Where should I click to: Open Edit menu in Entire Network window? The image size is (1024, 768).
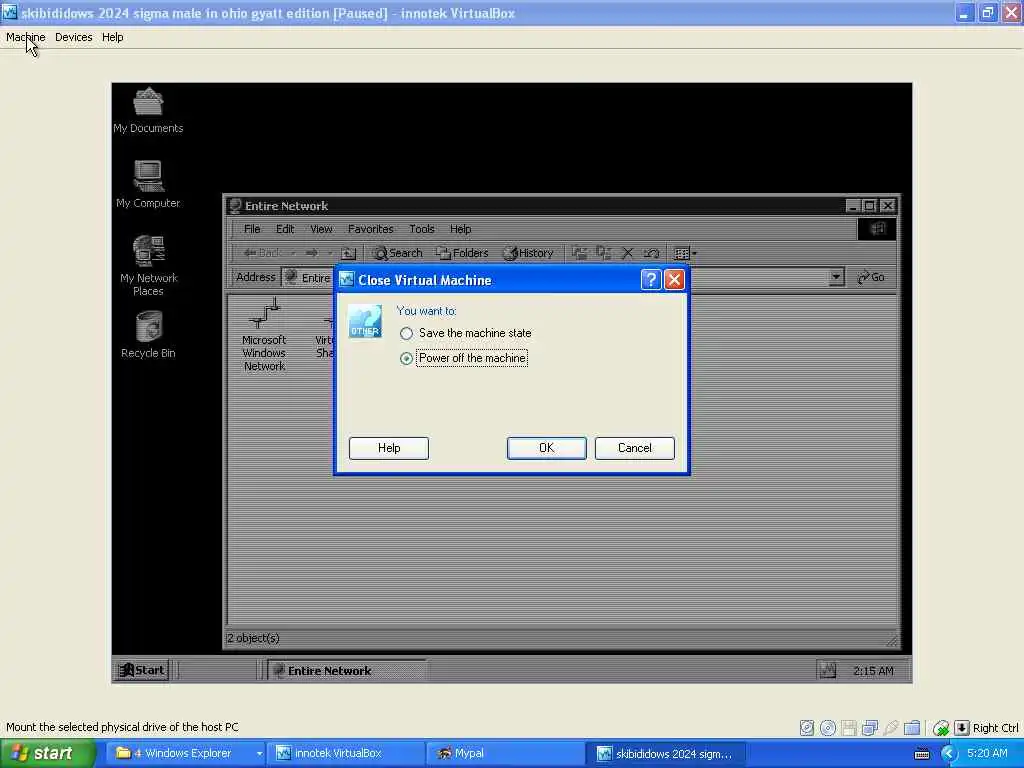285,229
